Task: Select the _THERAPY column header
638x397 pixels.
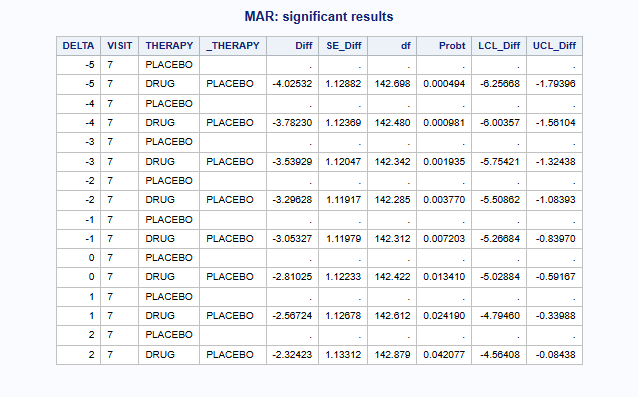Action: click(x=233, y=46)
